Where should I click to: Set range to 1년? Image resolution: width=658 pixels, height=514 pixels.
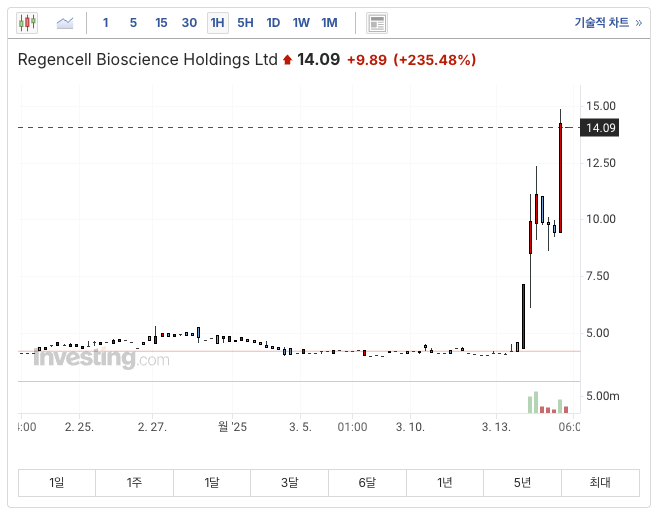click(445, 483)
